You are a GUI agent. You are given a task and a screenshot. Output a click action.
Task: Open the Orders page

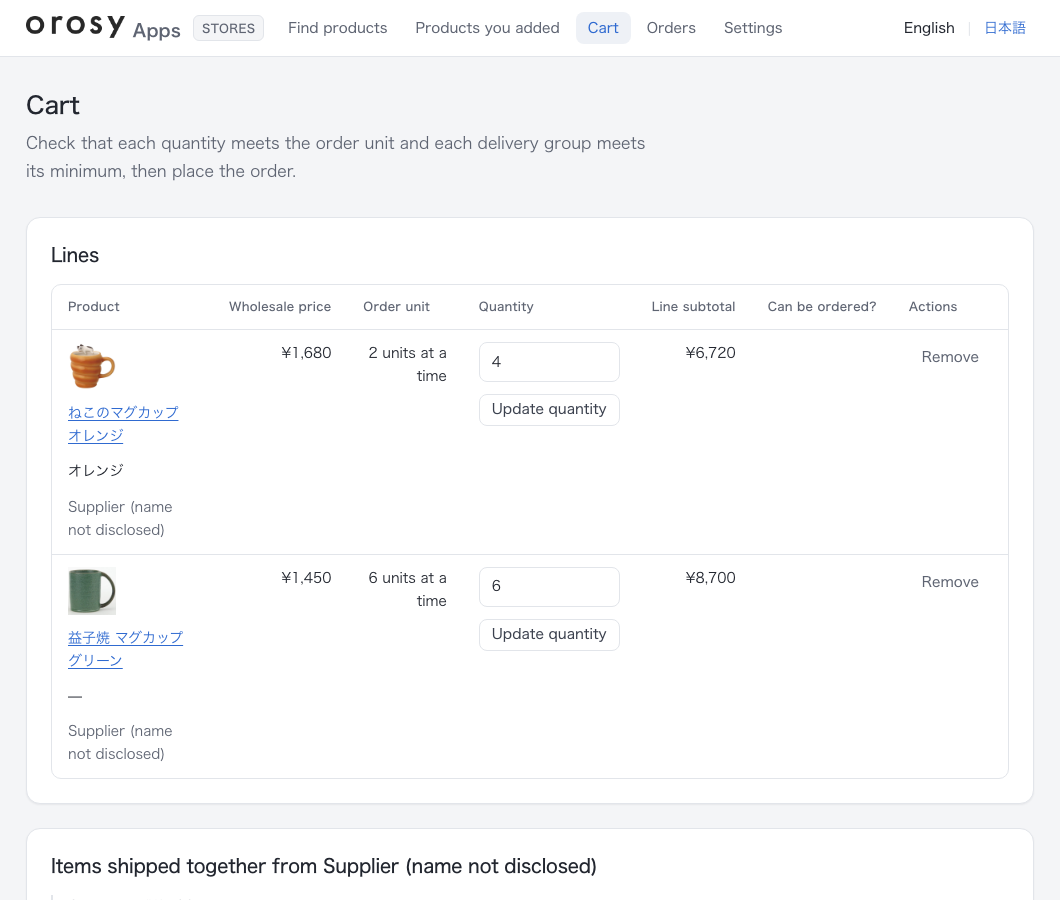(x=671, y=28)
